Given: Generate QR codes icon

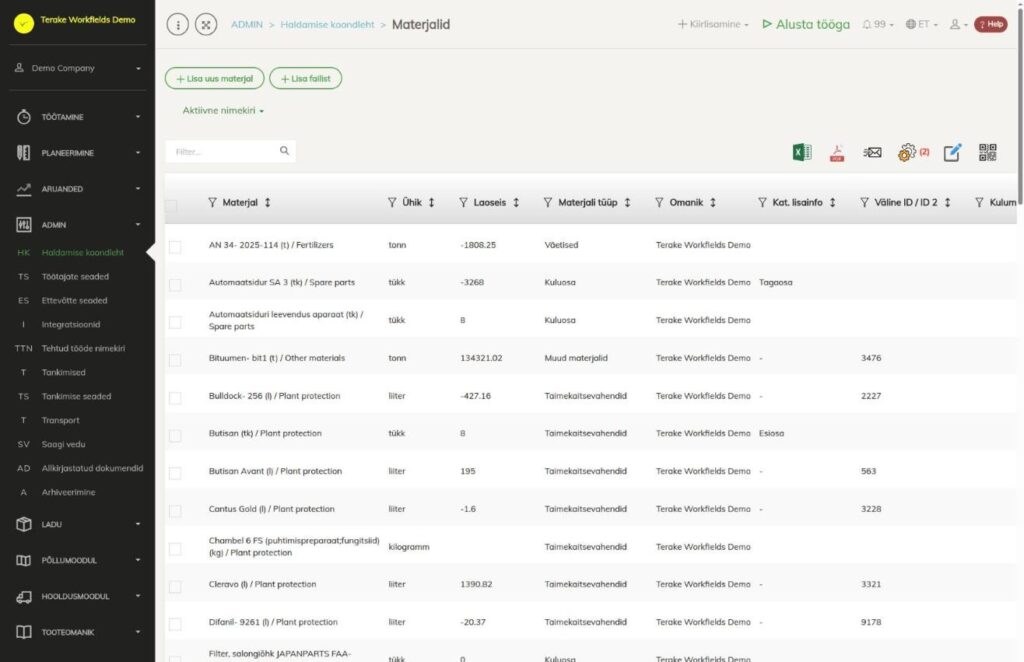Looking at the screenshot, I should (987, 152).
